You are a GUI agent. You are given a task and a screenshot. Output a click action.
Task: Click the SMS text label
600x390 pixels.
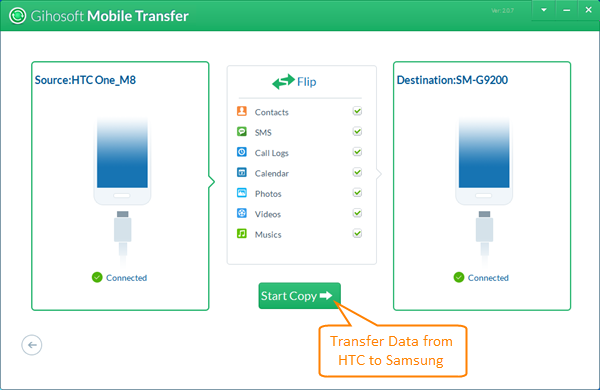click(263, 132)
